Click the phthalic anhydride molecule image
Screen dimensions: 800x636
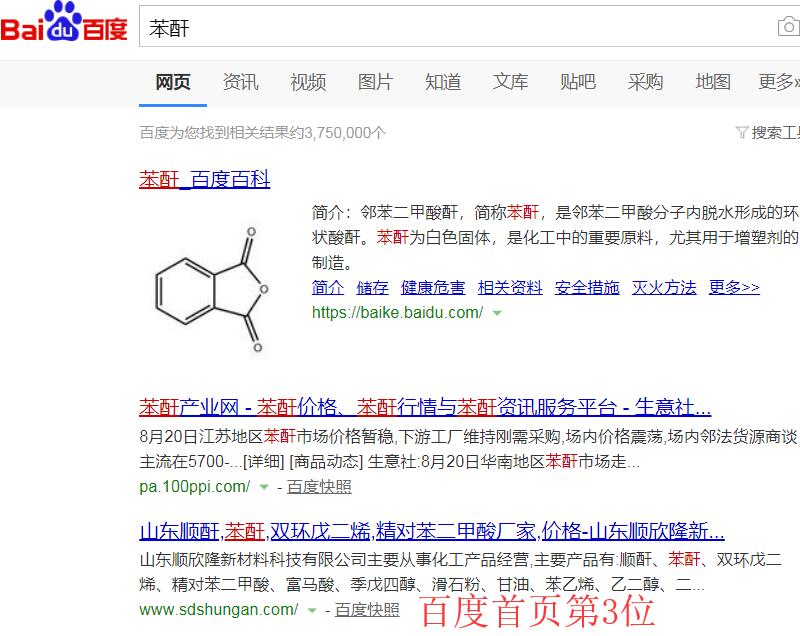[211, 289]
